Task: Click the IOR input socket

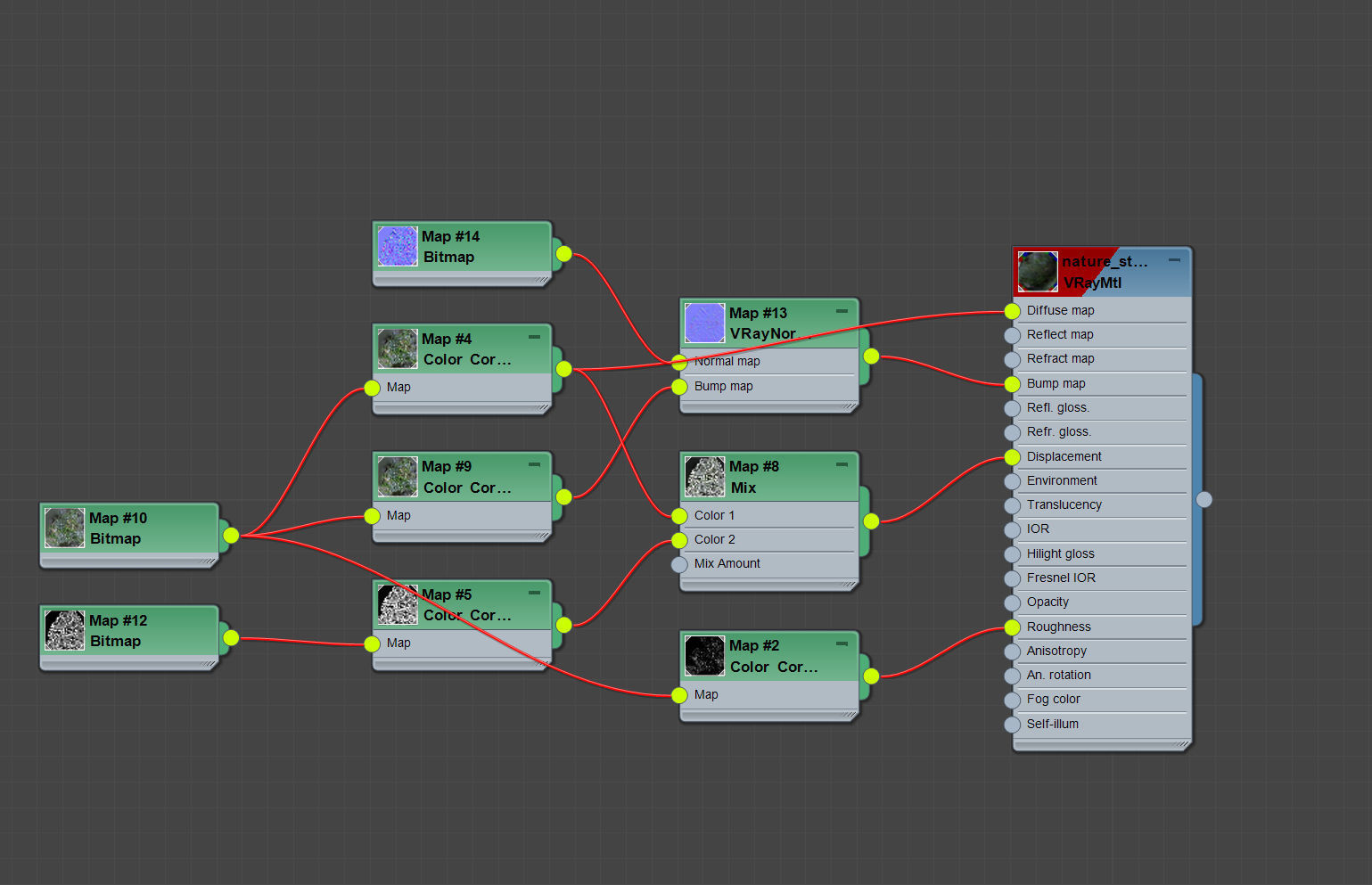Action: [x=1012, y=529]
